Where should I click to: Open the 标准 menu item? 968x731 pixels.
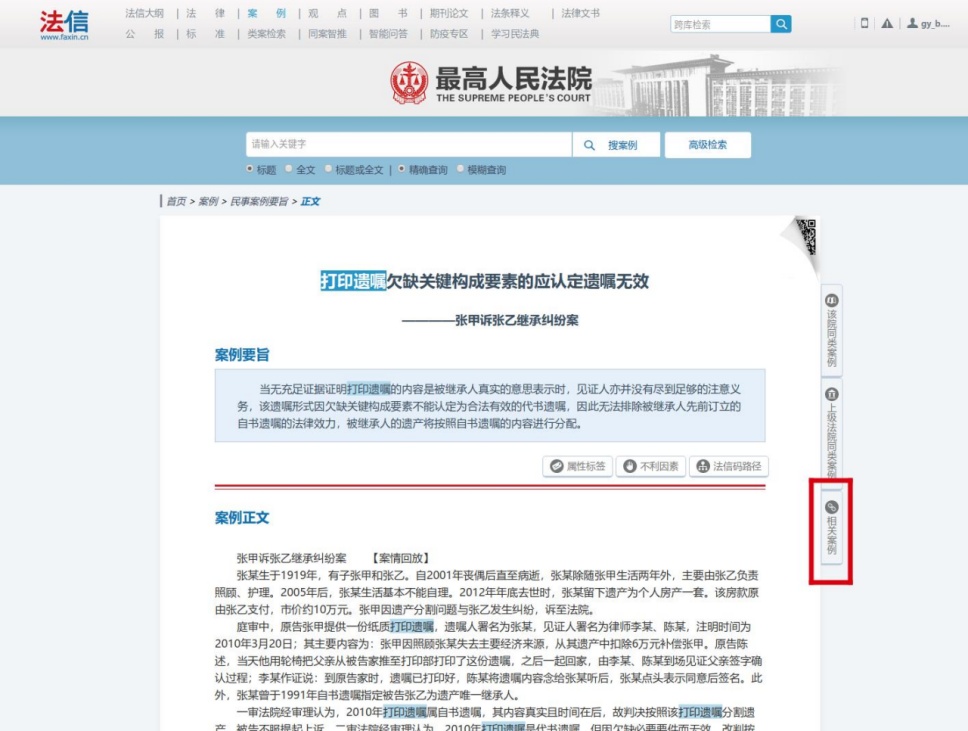pyautogui.click(x=206, y=34)
